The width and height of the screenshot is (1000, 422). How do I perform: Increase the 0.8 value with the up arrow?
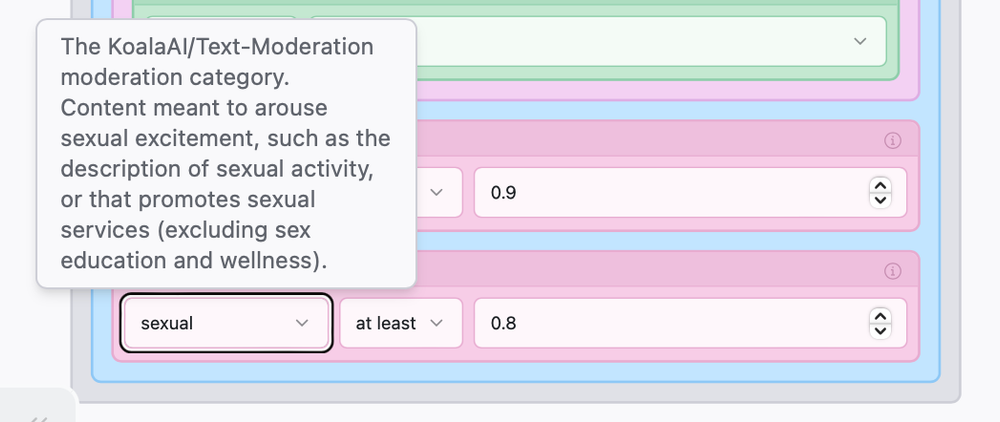pyautogui.click(x=880, y=316)
